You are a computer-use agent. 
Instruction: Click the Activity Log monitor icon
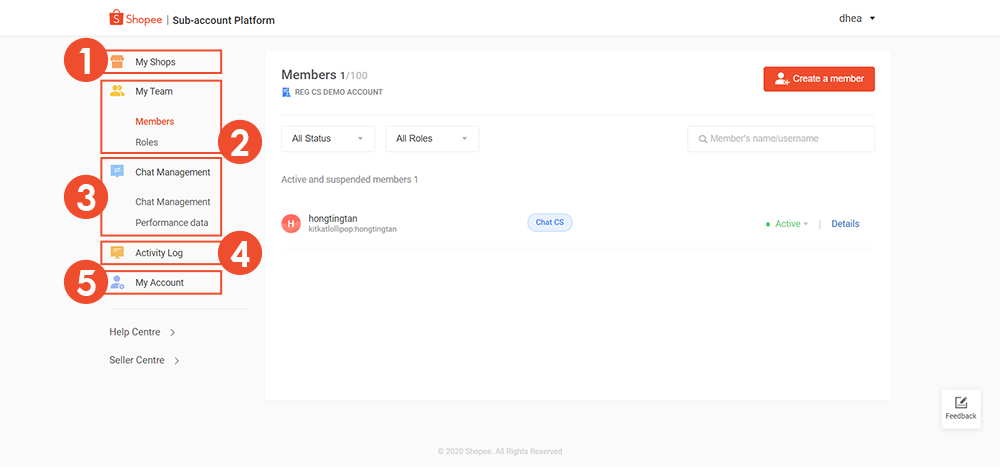tap(117, 253)
